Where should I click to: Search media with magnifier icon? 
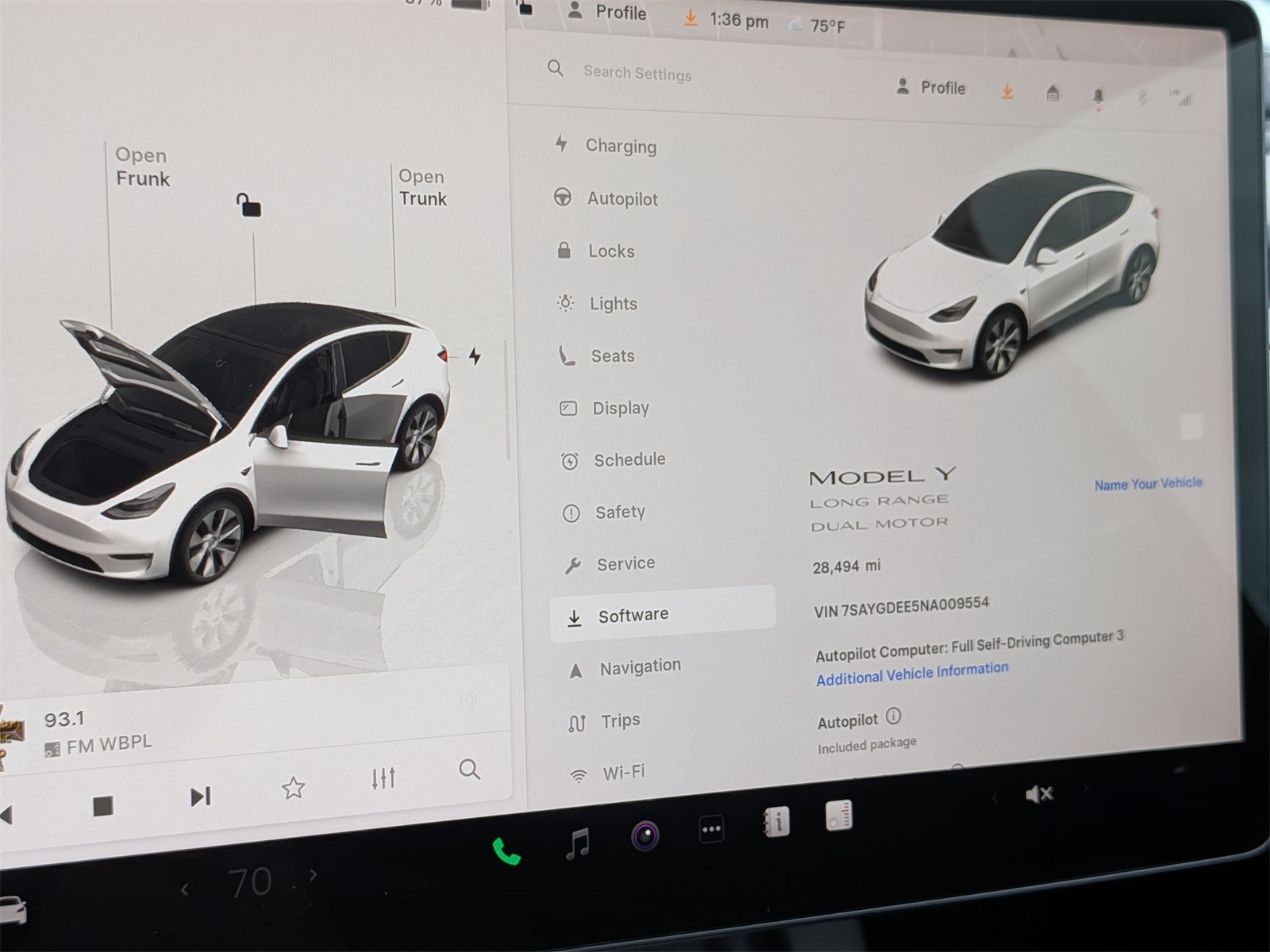[469, 769]
